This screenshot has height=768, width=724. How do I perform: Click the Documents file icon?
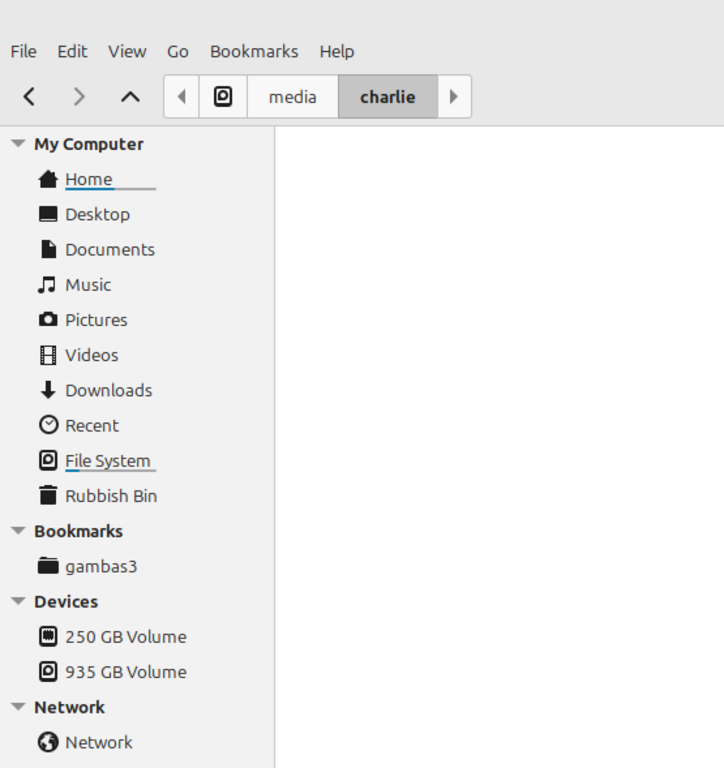click(x=48, y=250)
